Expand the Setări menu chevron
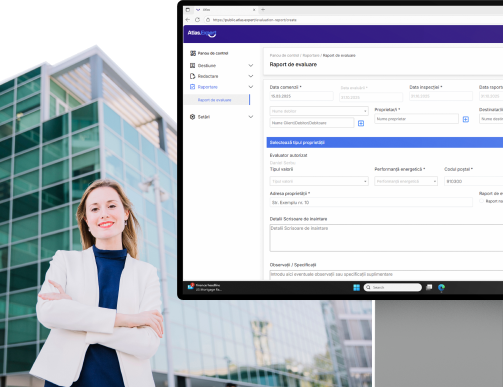 click(x=251, y=117)
